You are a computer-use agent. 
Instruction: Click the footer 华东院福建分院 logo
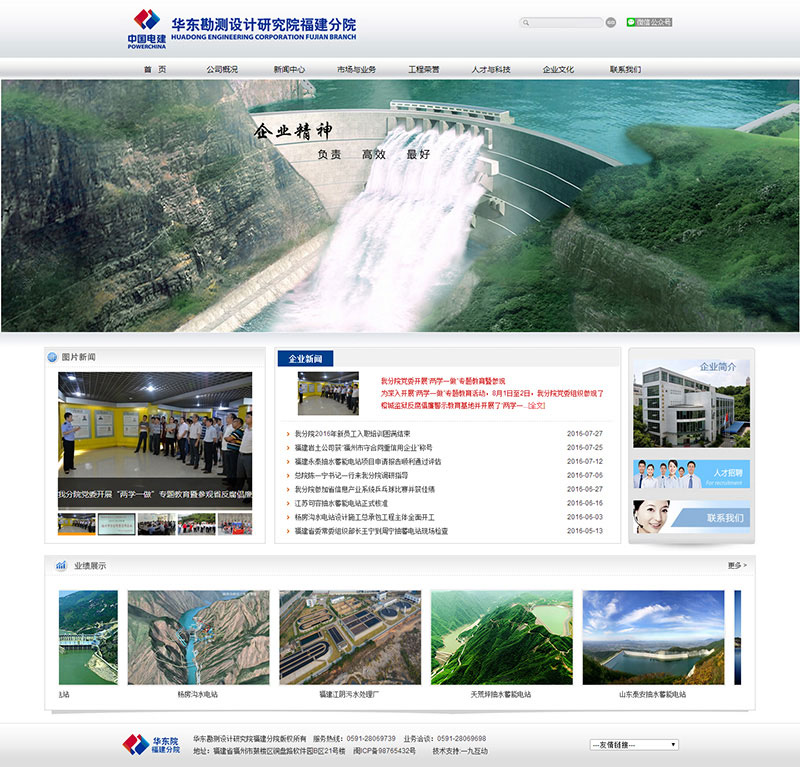point(151,744)
